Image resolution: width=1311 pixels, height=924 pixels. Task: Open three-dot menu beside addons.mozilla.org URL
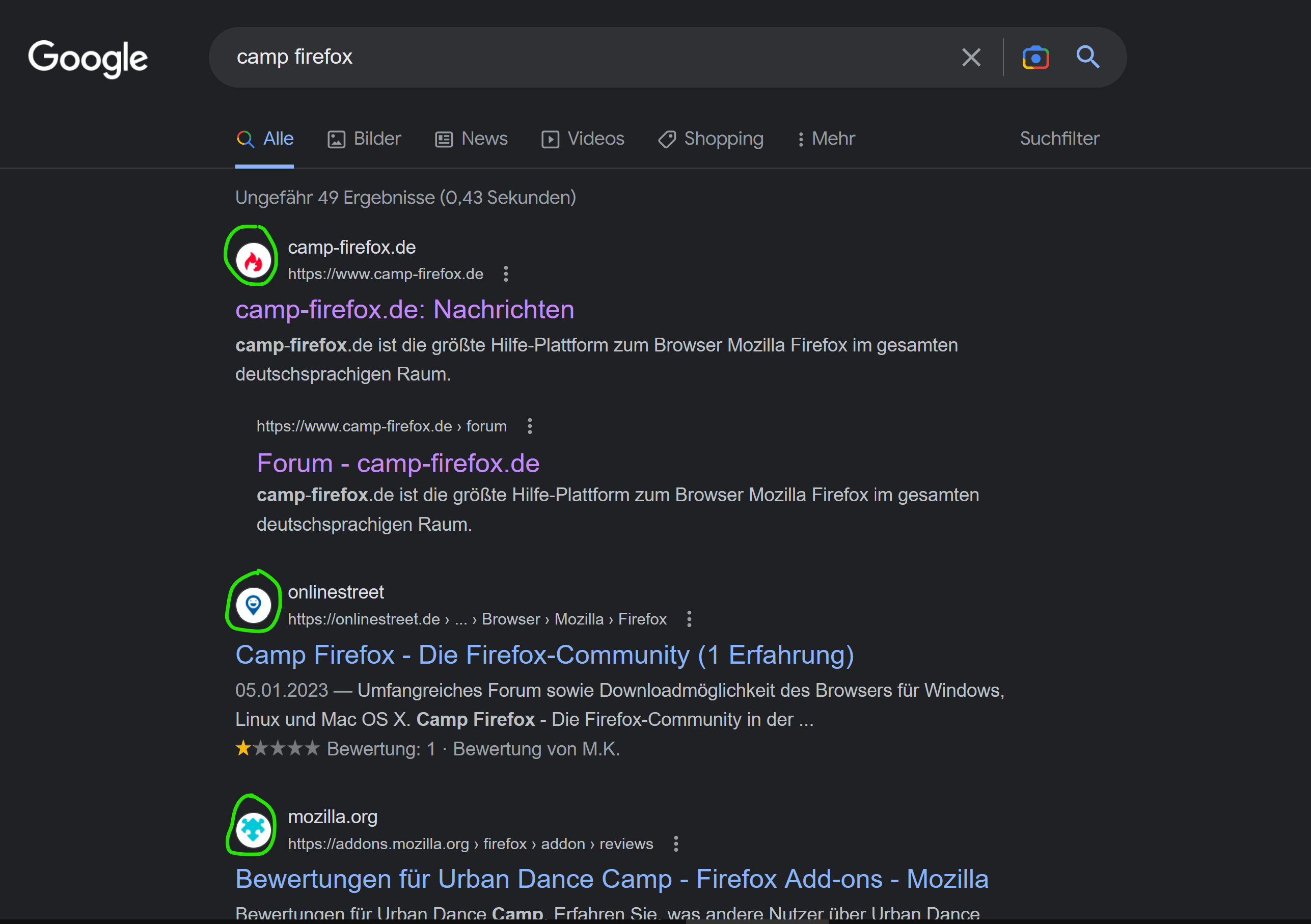click(676, 844)
